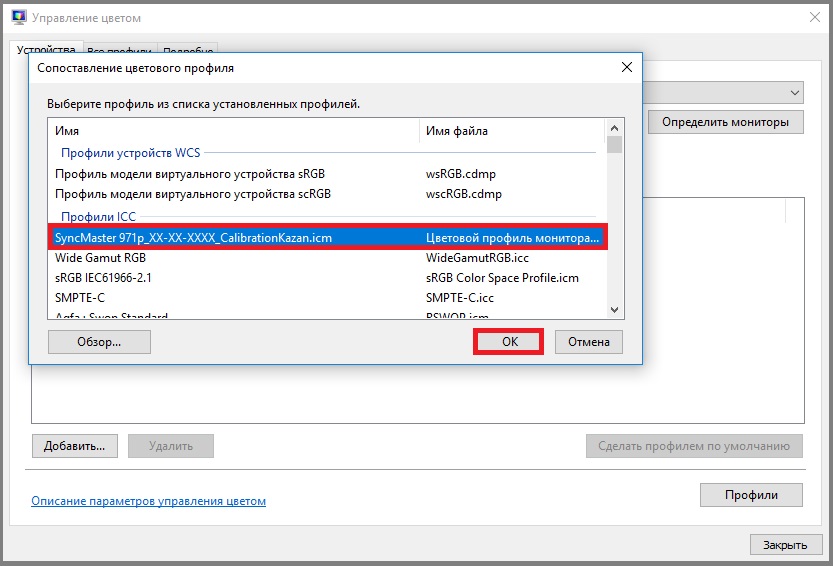Click the Профили устройств WCS group header
Image resolution: width=833 pixels, height=566 pixels.
click(x=131, y=153)
